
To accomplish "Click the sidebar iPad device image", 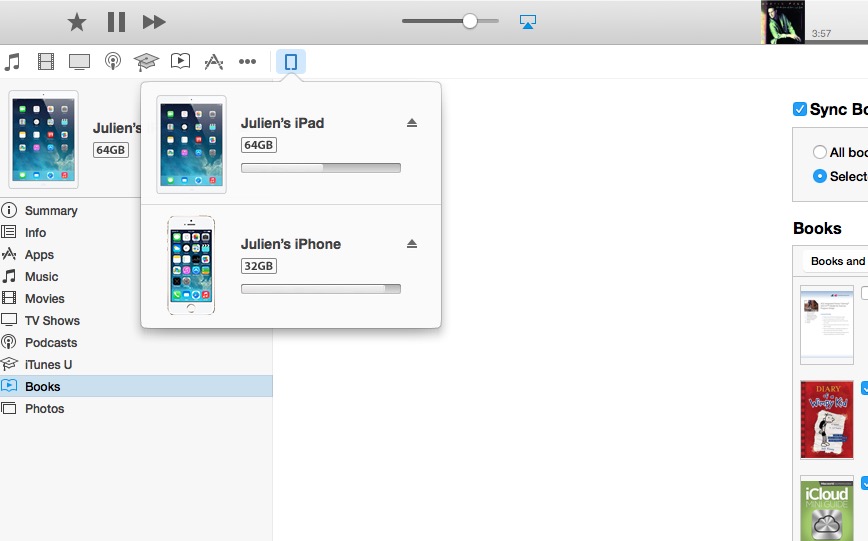I will [x=43, y=140].
